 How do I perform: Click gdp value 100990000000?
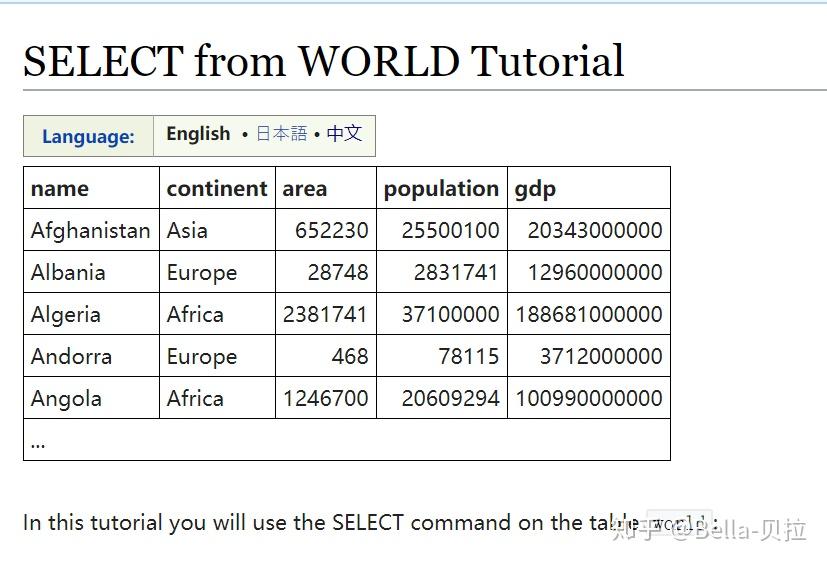pyautogui.click(x=589, y=398)
